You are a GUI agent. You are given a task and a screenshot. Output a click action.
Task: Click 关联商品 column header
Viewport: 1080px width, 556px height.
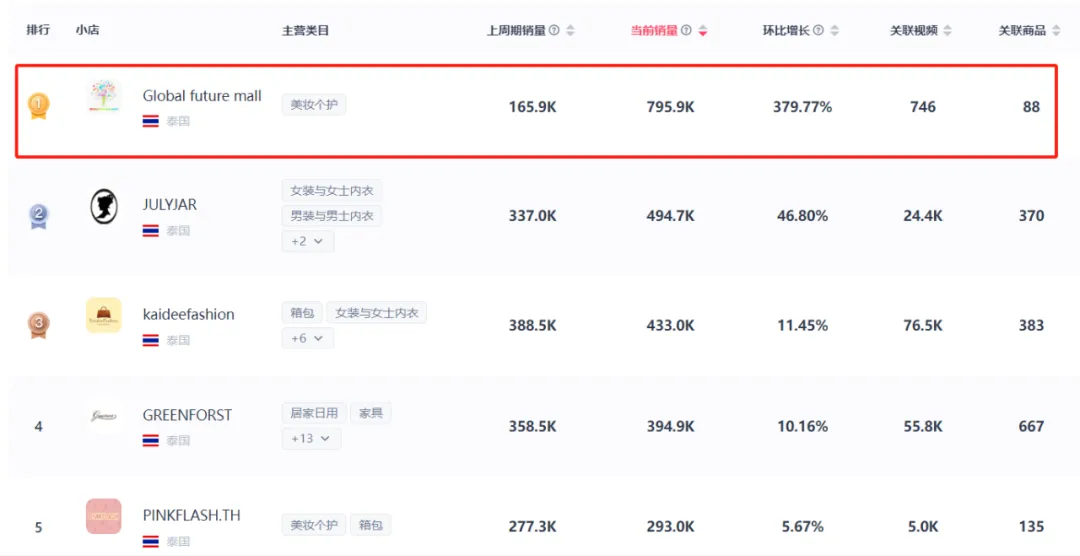(x=1023, y=30)
